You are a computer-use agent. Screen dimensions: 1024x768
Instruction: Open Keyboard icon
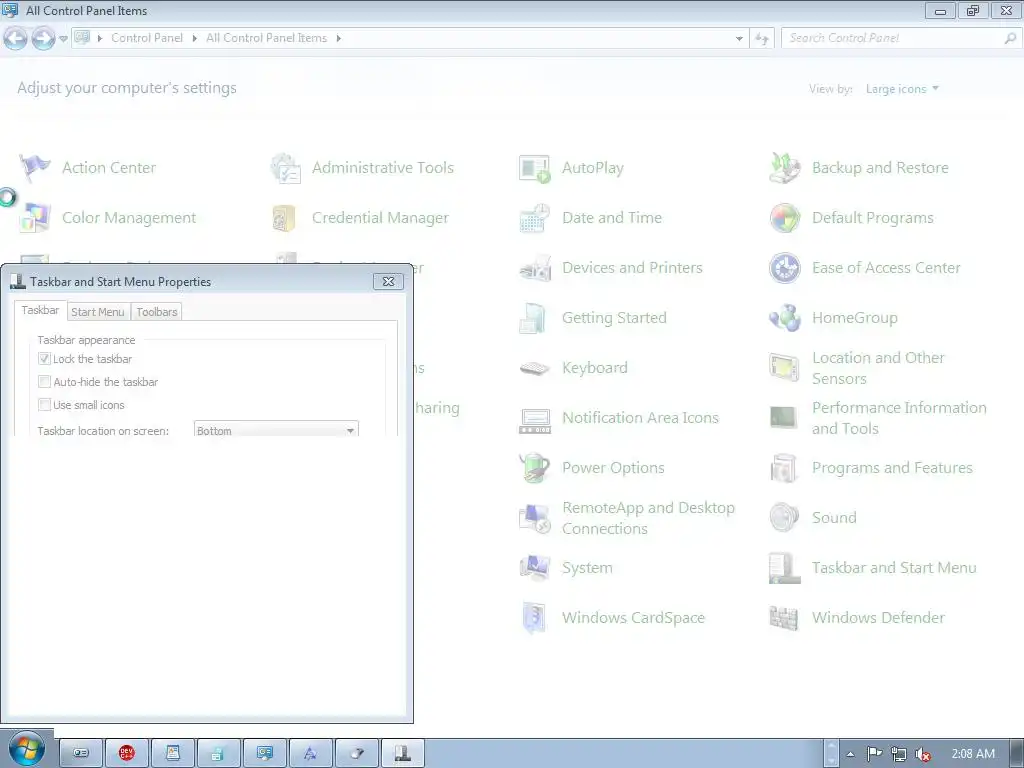click(535, 368)
